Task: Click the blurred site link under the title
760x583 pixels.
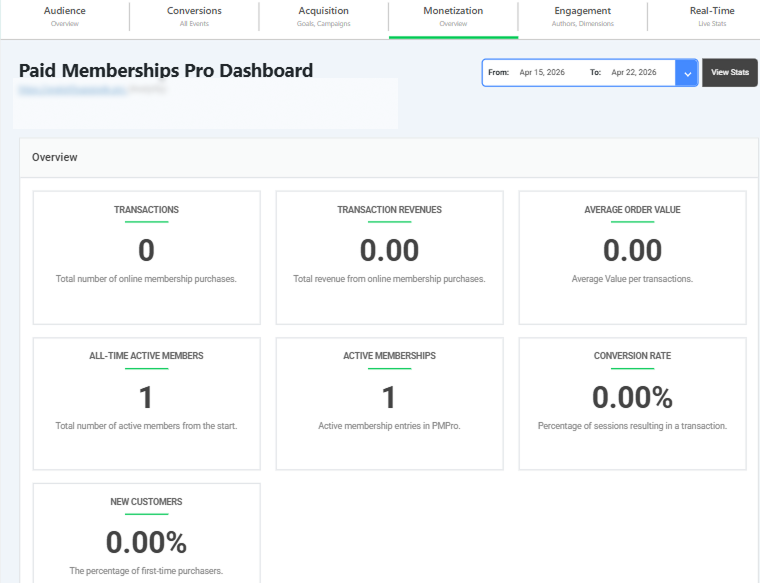Action: 73,90
